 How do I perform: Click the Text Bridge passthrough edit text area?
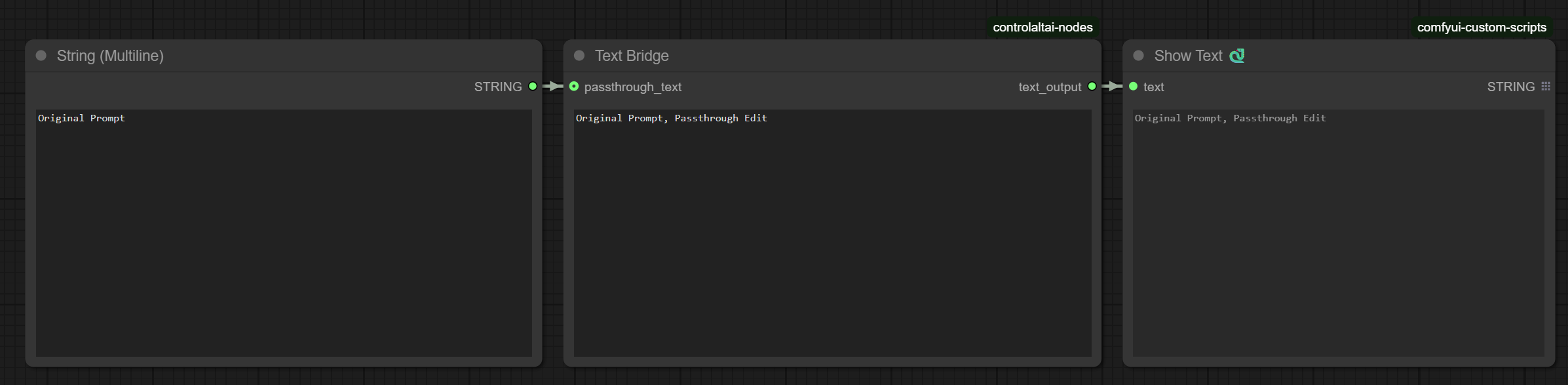click(x=833, y=233)
